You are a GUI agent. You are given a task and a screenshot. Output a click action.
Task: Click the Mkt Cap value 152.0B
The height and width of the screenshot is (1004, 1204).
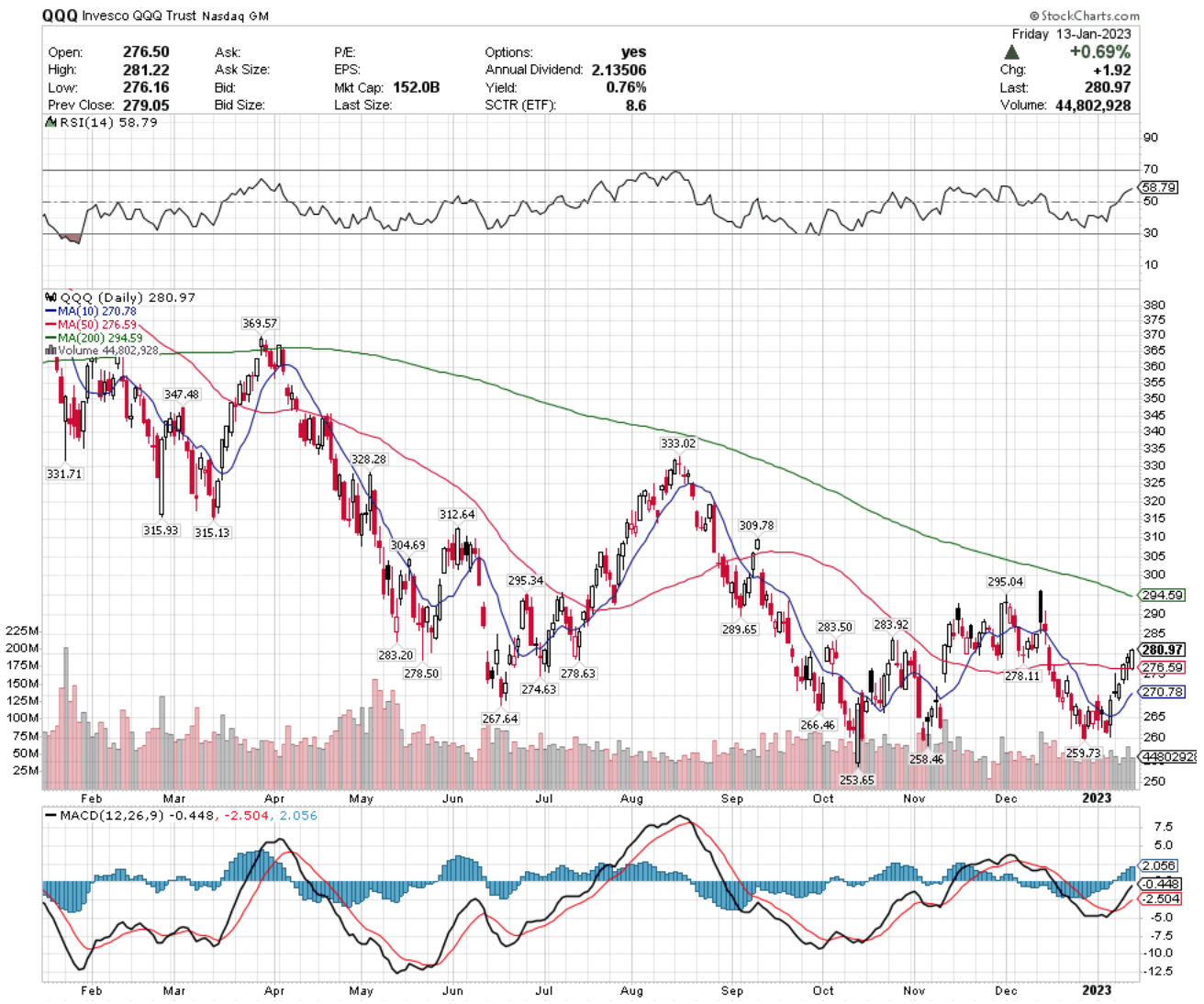pos(416,87)
